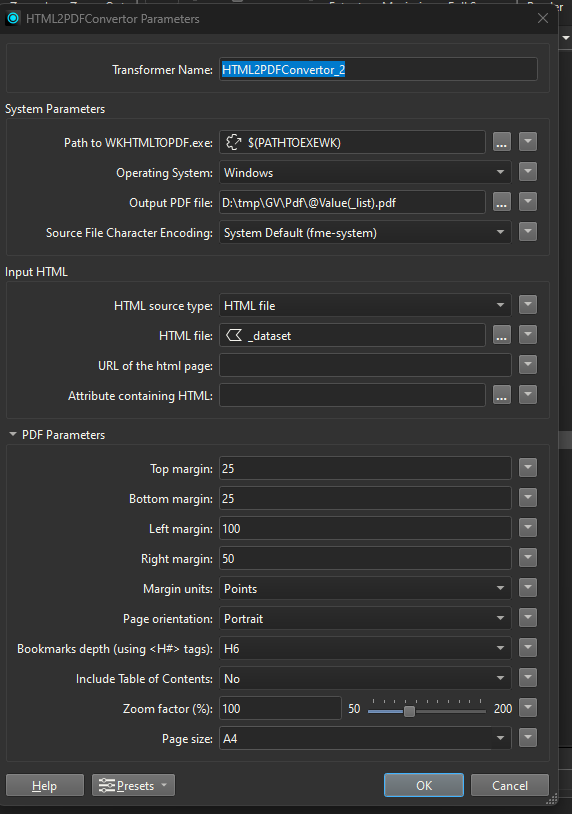
Task: Open the arrow menu beside Zoom factor slider
Action: click(528, 708)
